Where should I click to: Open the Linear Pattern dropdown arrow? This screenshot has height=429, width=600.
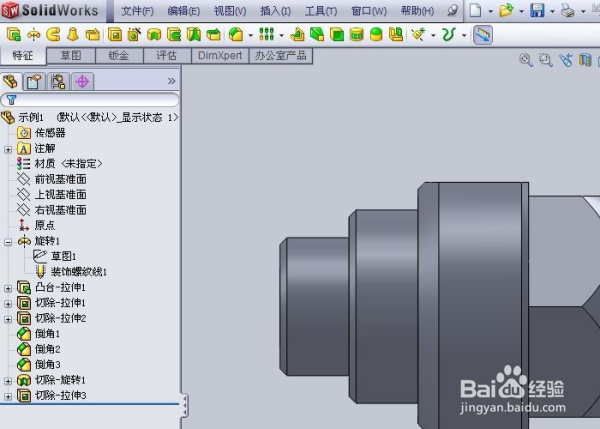[x=281, y=35]
